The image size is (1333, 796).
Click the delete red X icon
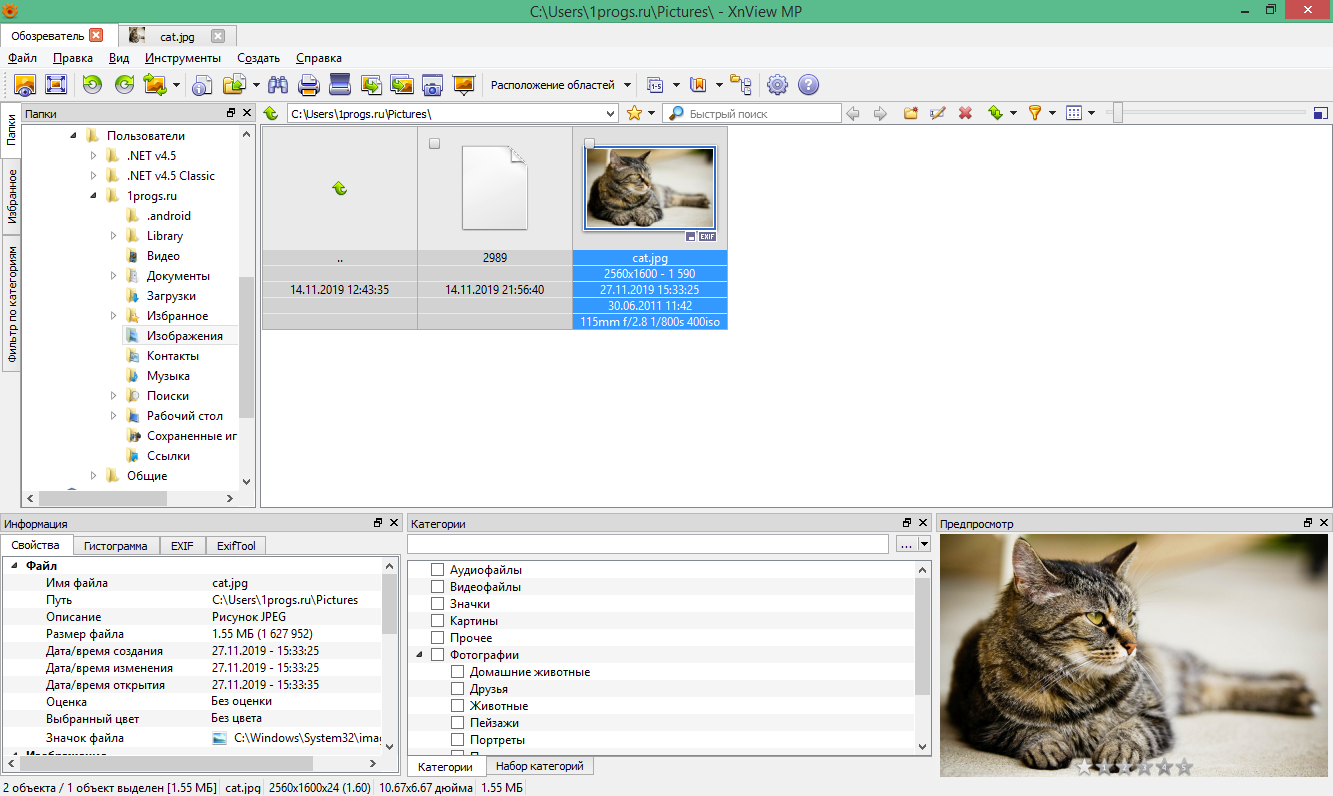[965, 112]
